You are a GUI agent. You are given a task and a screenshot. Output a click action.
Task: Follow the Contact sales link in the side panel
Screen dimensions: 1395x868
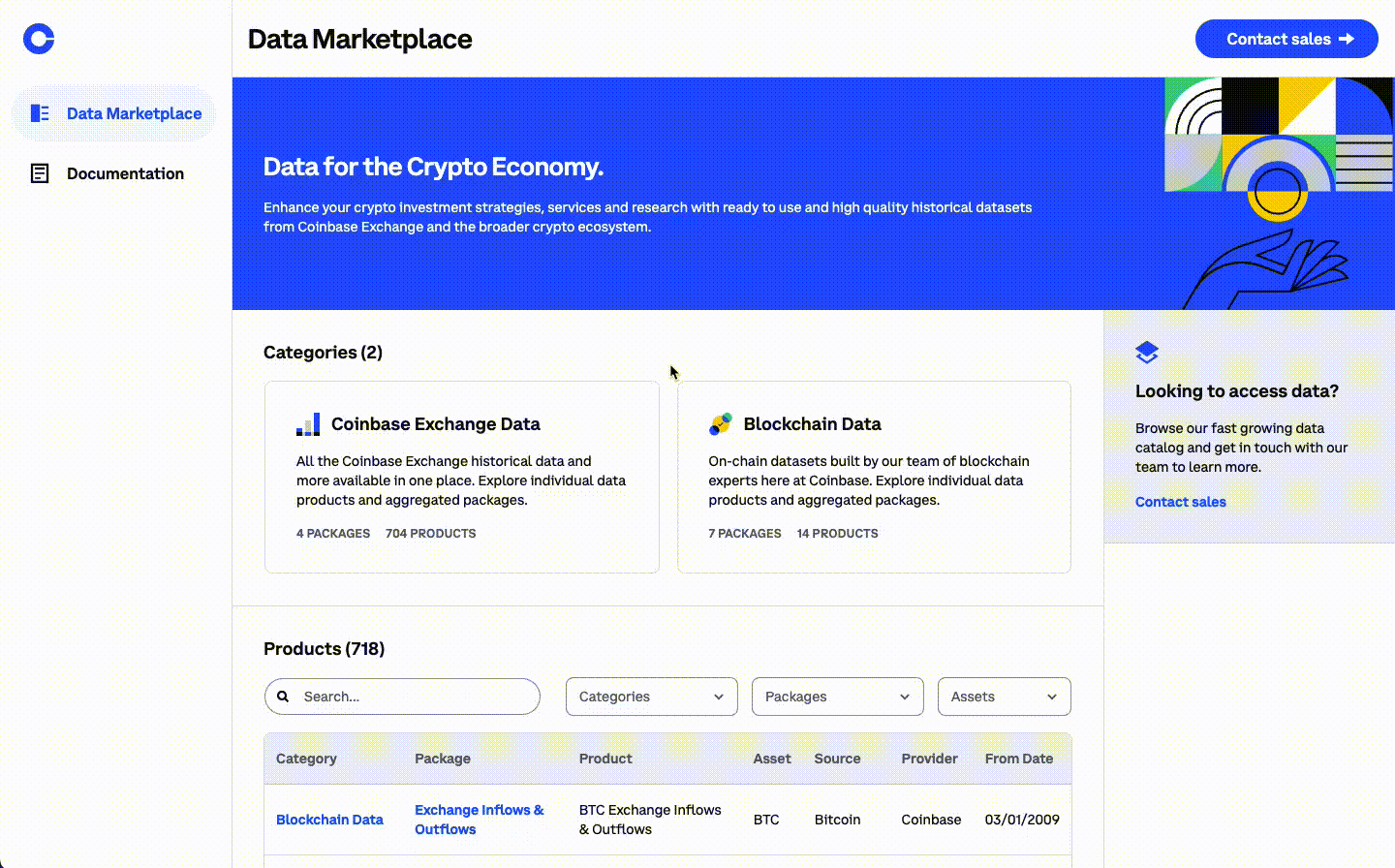(x=1181, y=502)
